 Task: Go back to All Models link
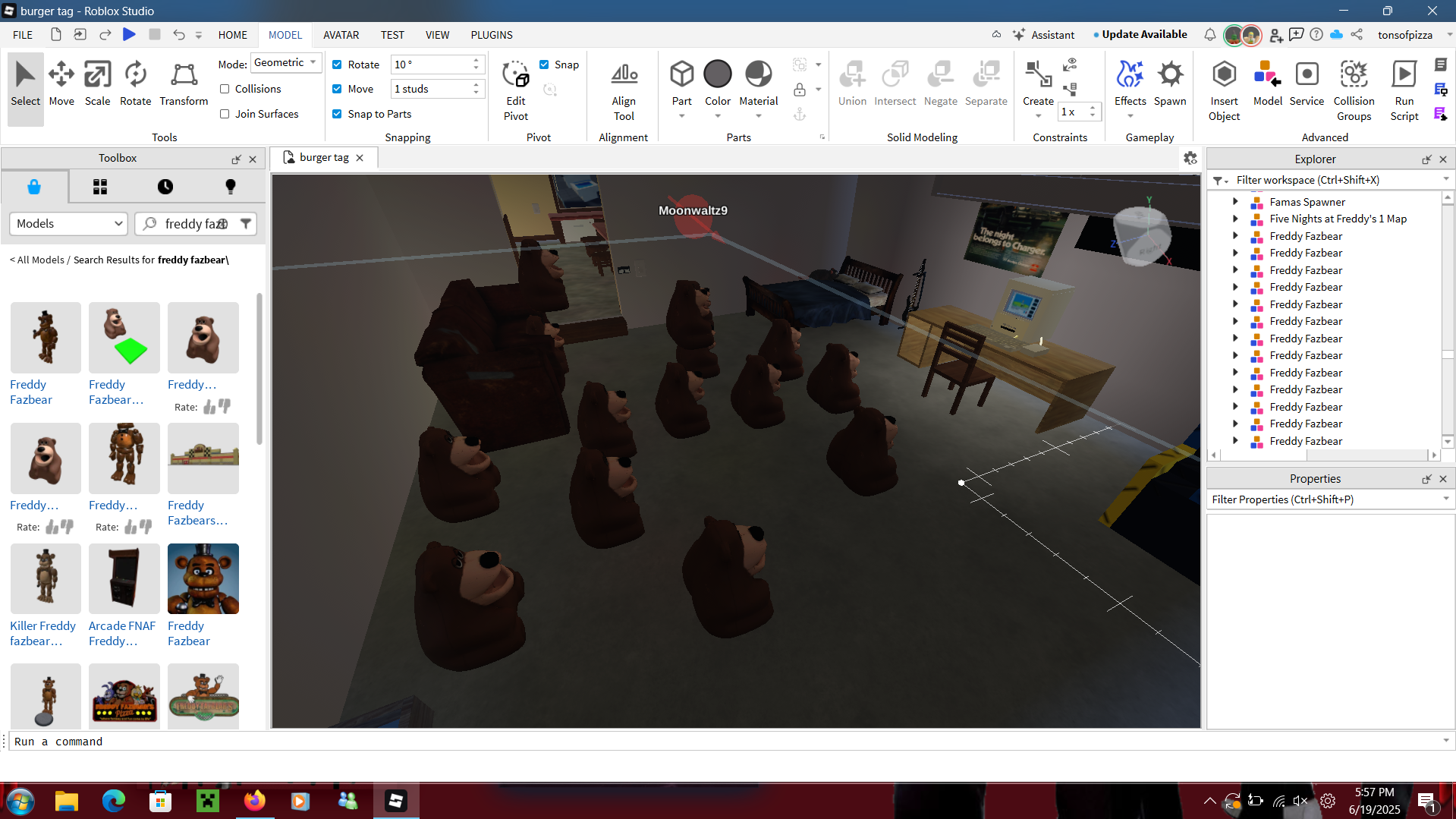point(37,260)
